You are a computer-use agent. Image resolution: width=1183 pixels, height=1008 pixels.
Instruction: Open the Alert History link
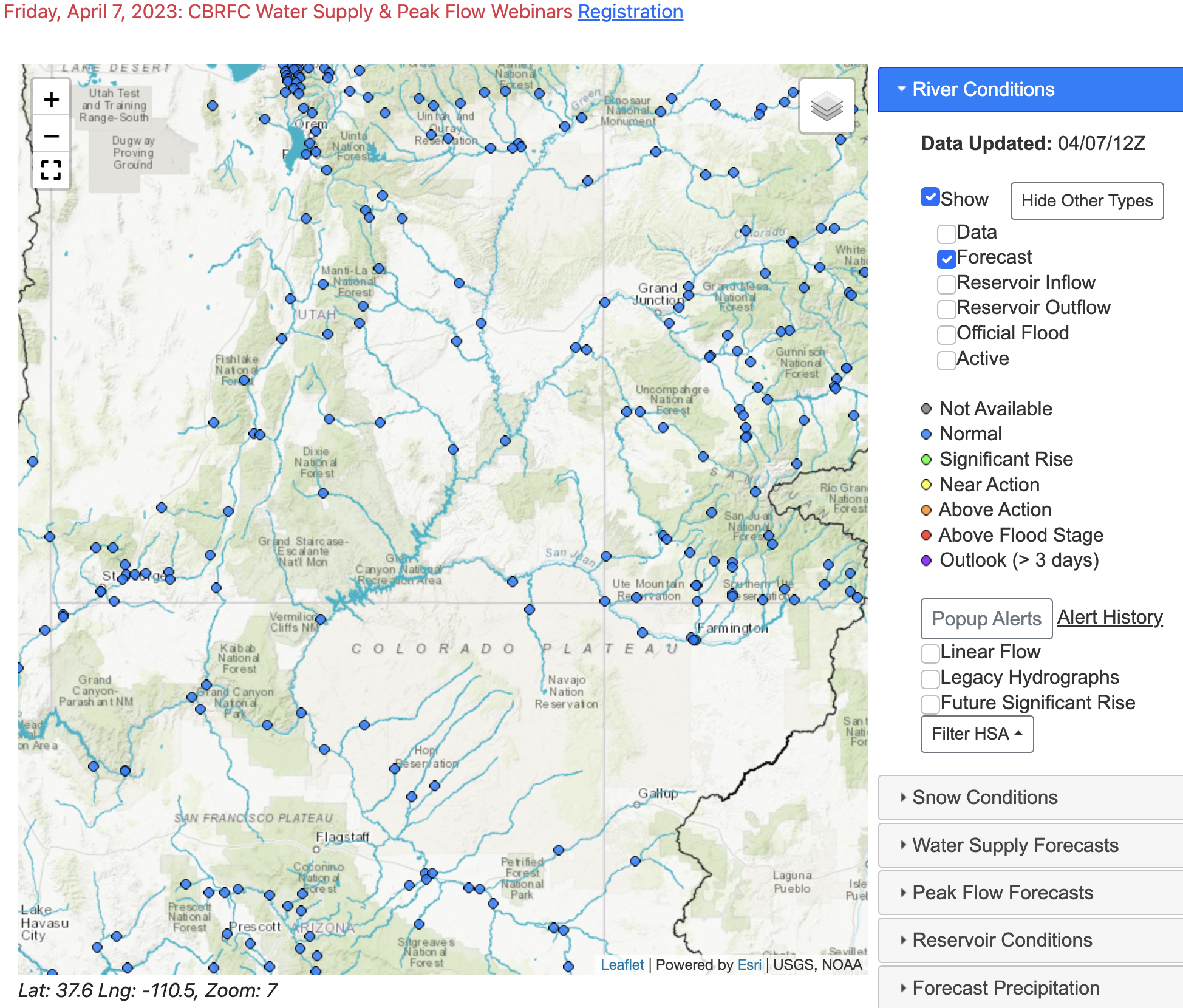[x=1110, y=617]
